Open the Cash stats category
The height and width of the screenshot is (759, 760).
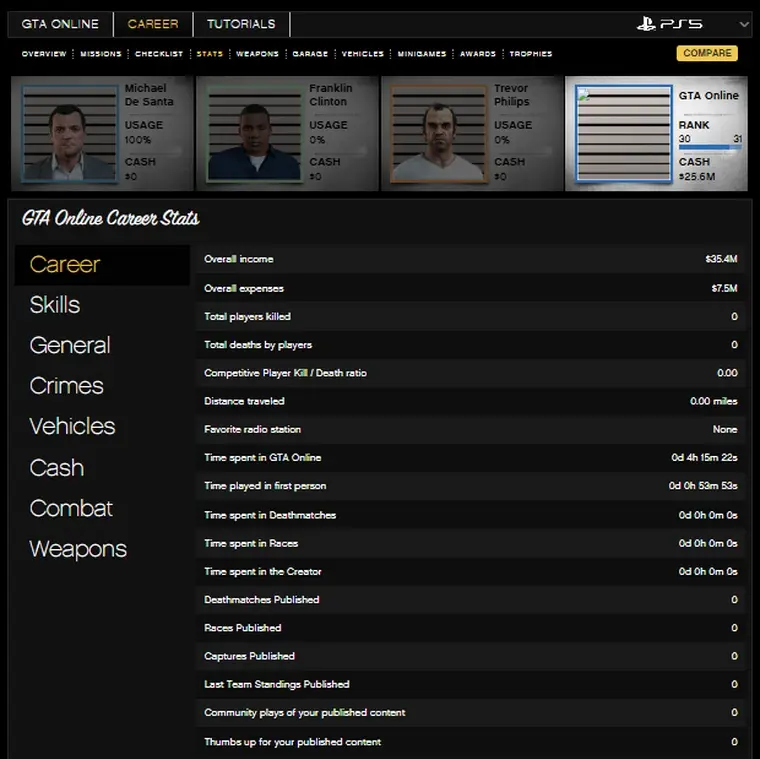(56, 467)
